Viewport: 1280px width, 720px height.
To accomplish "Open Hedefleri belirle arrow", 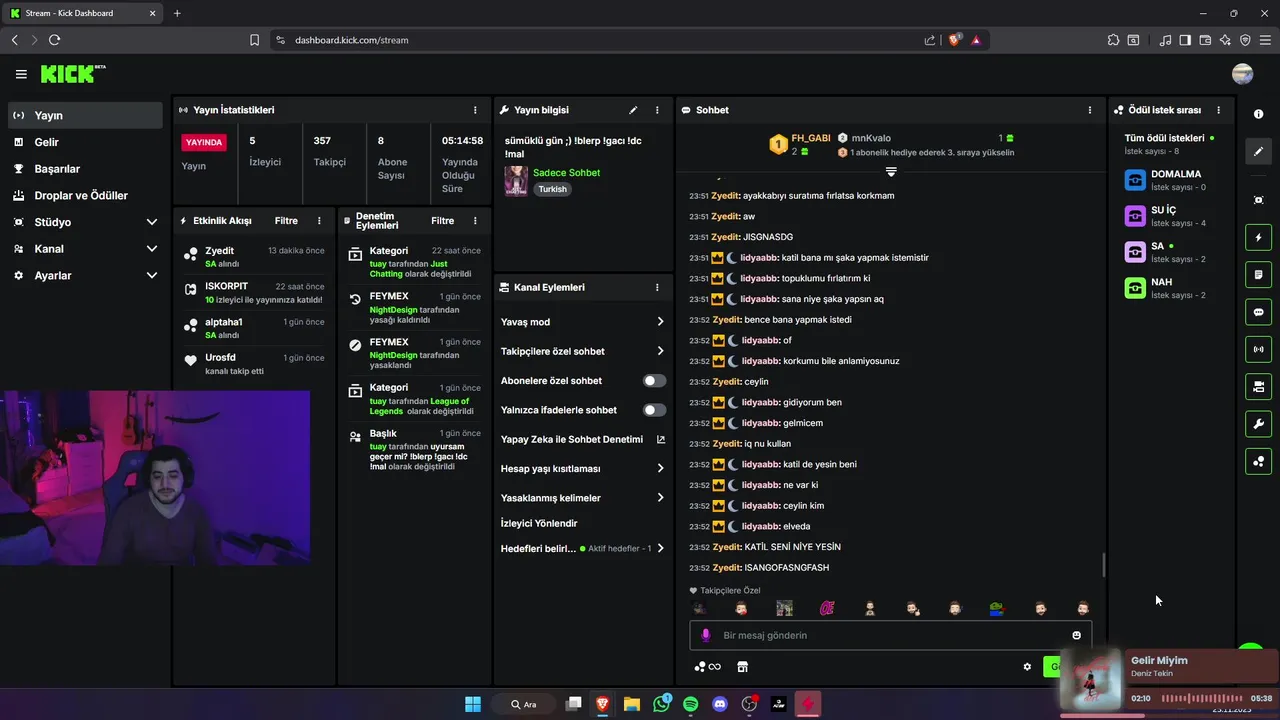I will [660, 548].
